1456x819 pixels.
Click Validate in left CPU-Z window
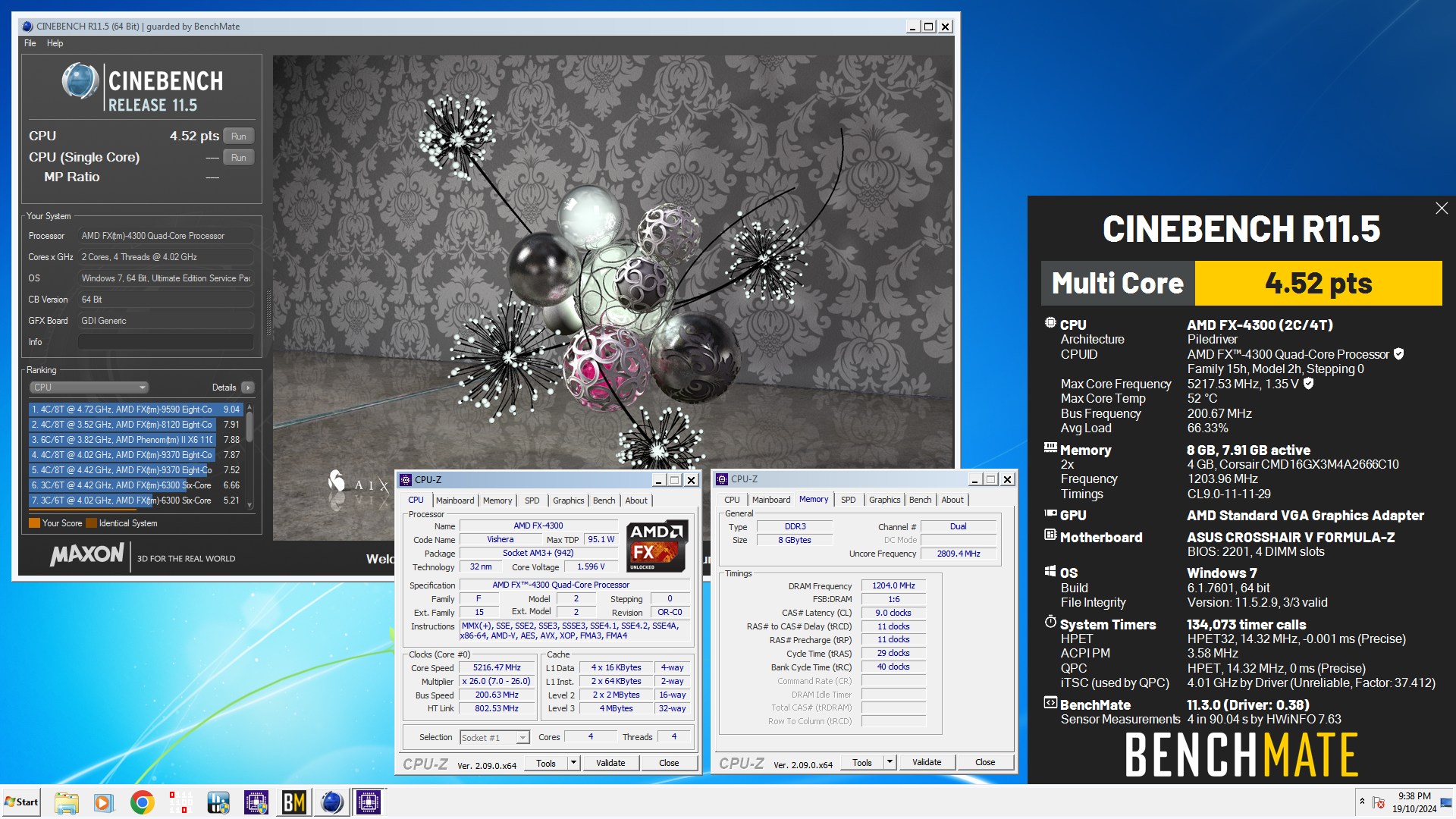610,763
